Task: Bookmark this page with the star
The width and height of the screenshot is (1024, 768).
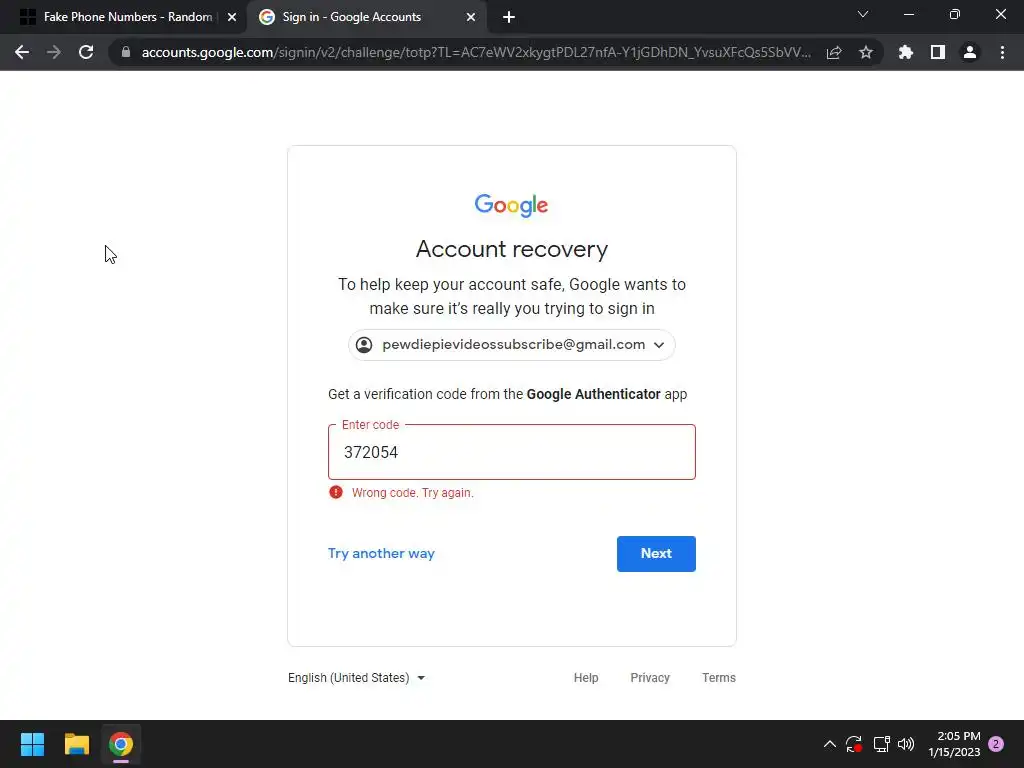Action: tap(866, 52)
